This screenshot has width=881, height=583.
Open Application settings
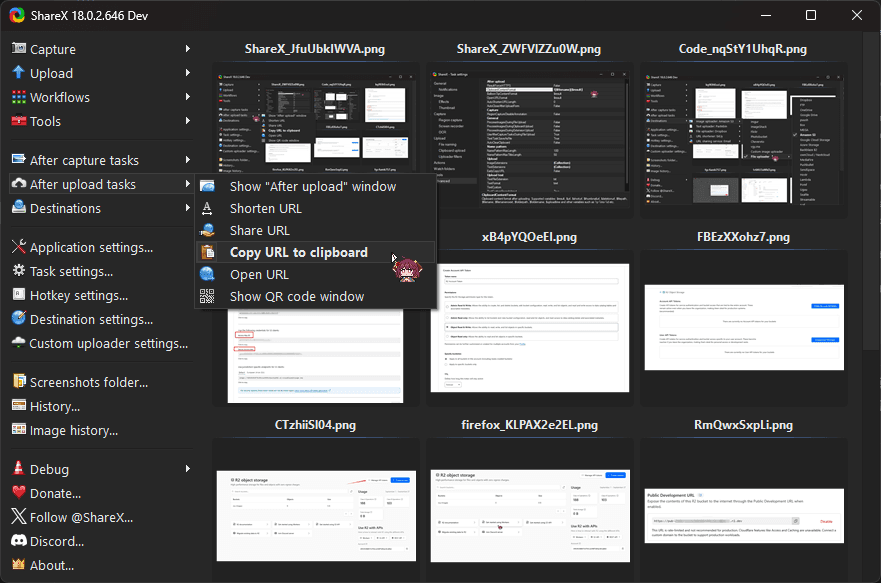click(91, 247)
